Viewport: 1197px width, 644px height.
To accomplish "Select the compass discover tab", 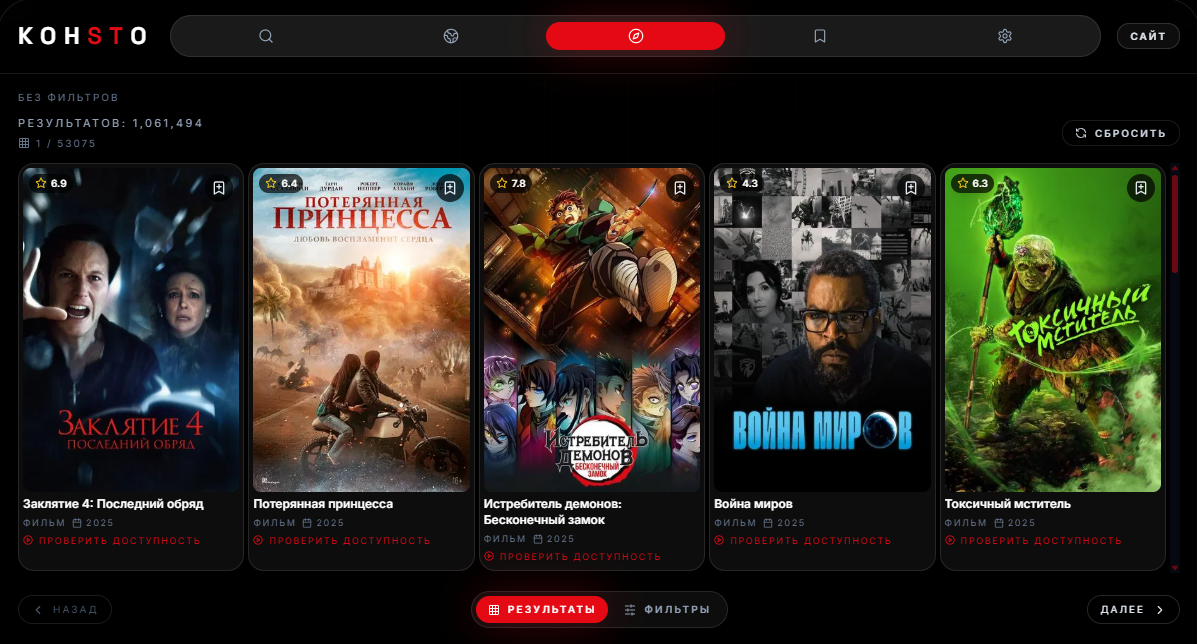I will [635, 36].
